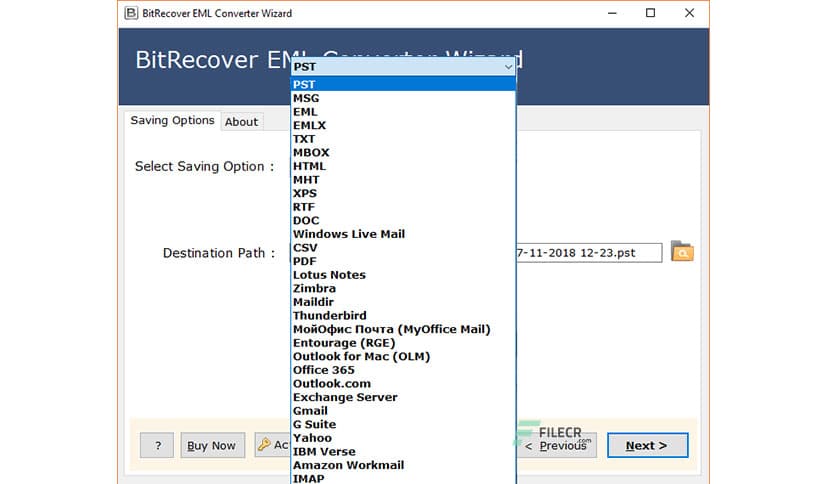Pick Yahoo in the dropdown list
836x484 pixels.
404,438
